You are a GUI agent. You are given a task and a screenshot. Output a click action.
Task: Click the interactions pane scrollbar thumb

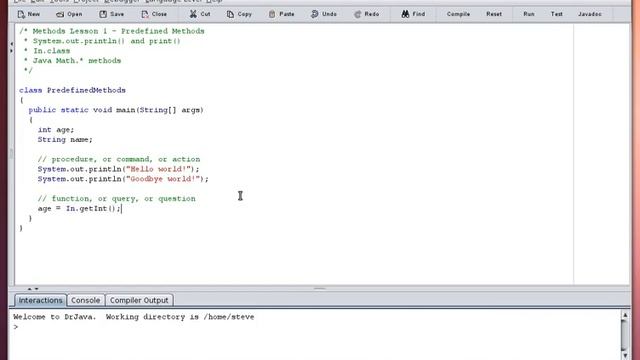click(x=624, y=335)
